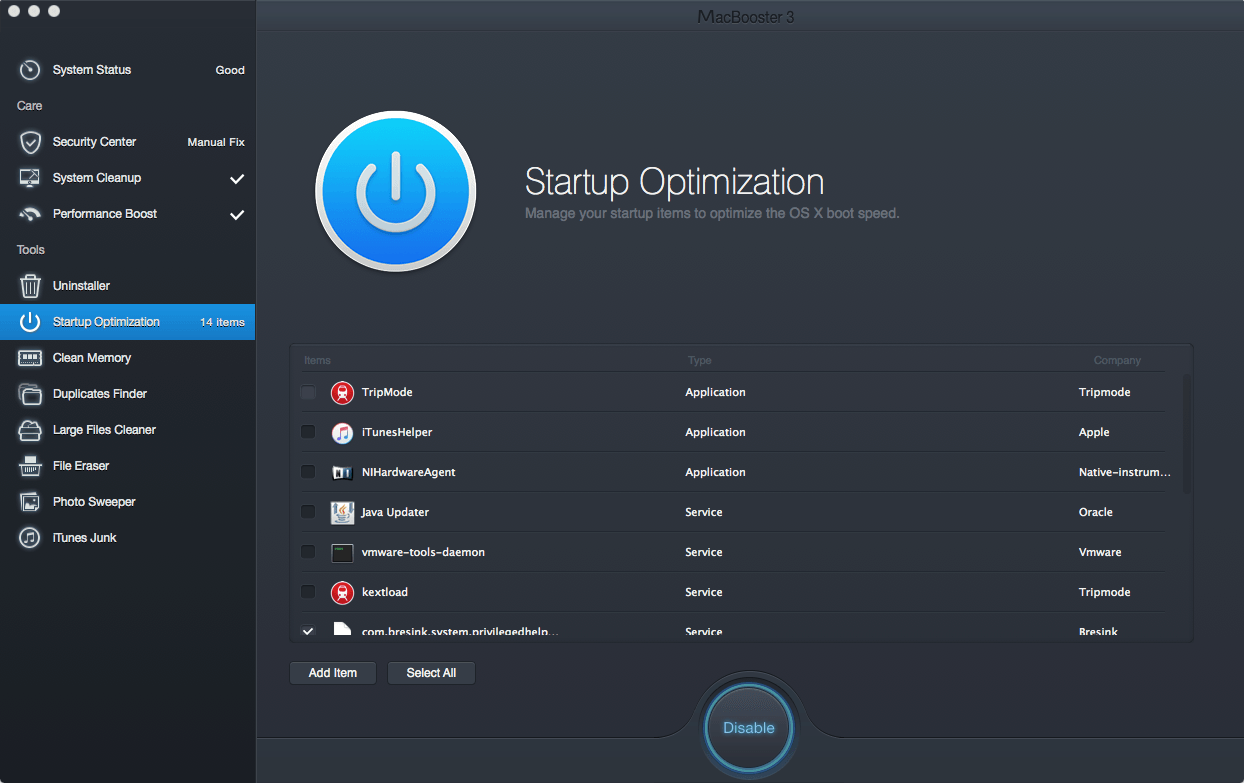
Task: Tick the NIHardwareAgent checkbox
Action: (x=308, y=472)
